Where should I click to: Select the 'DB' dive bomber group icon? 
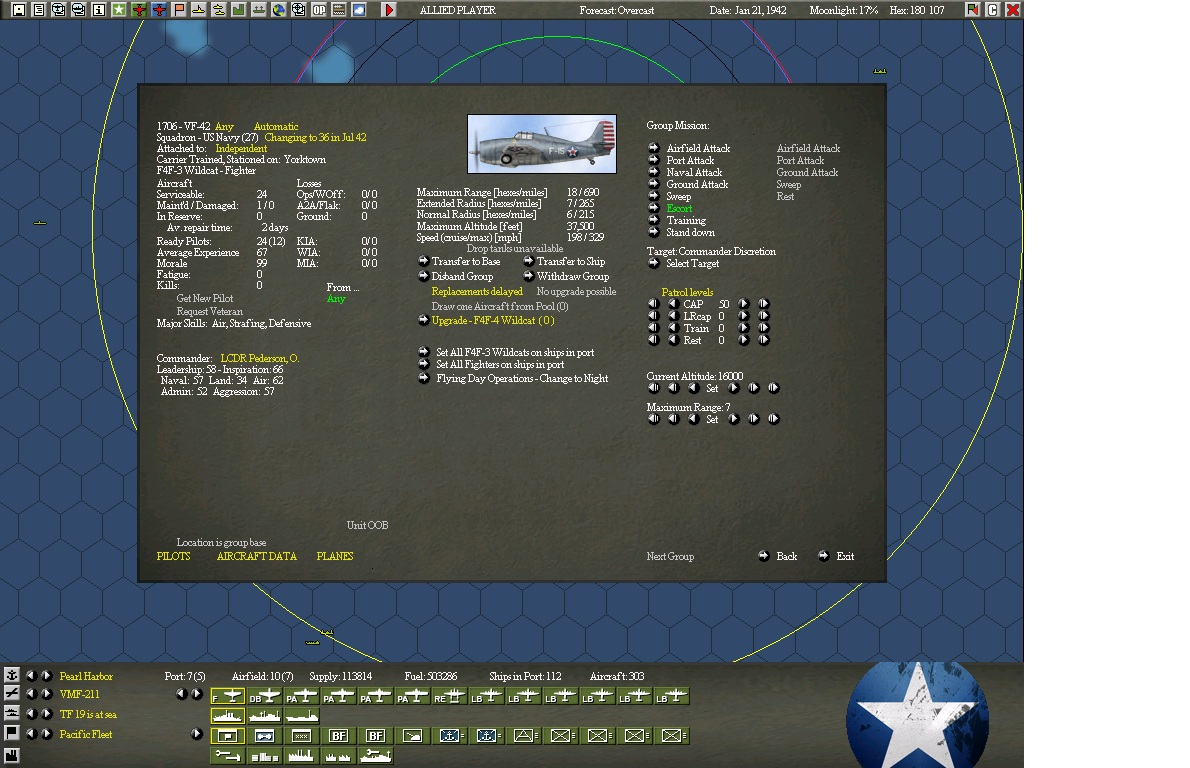pyautogui.click(x=264, y=696)
